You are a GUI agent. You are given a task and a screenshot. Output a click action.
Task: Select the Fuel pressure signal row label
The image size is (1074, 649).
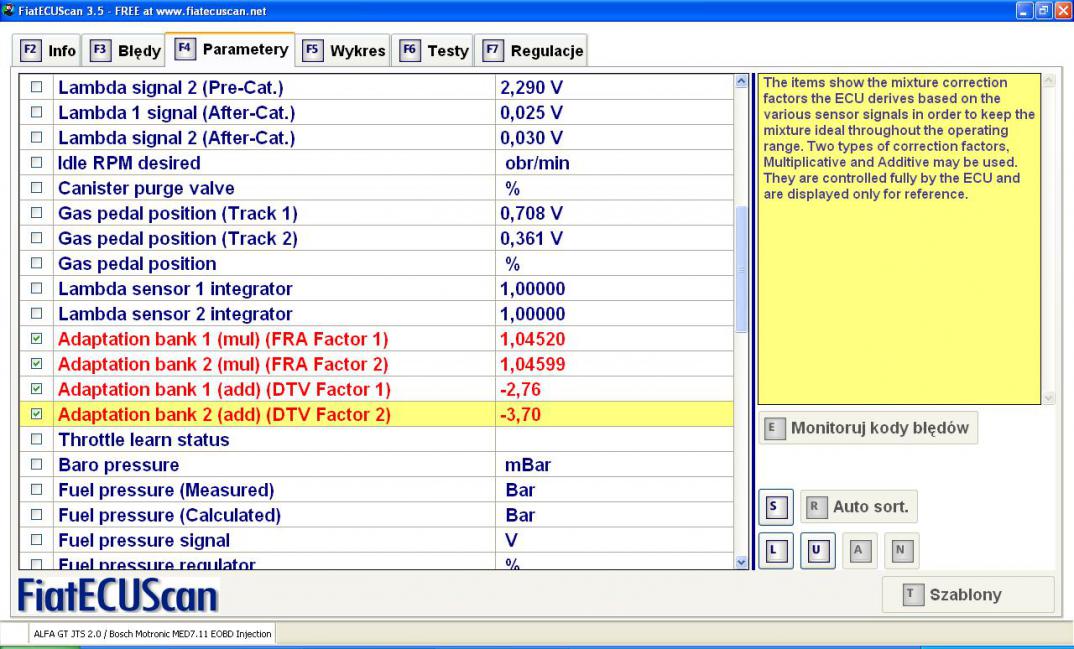(x=144, y=540)
